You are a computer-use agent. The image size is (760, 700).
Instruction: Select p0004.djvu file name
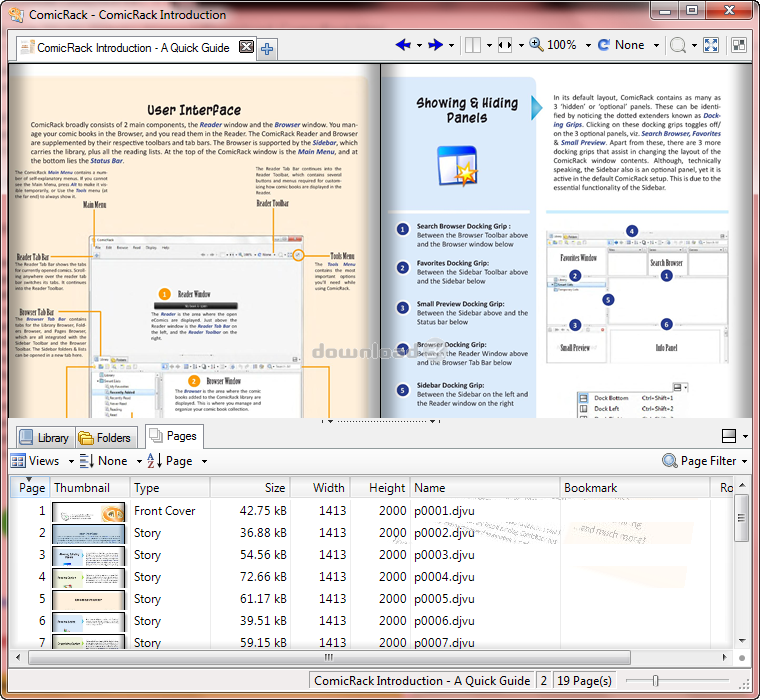click(x=444, y=577)
